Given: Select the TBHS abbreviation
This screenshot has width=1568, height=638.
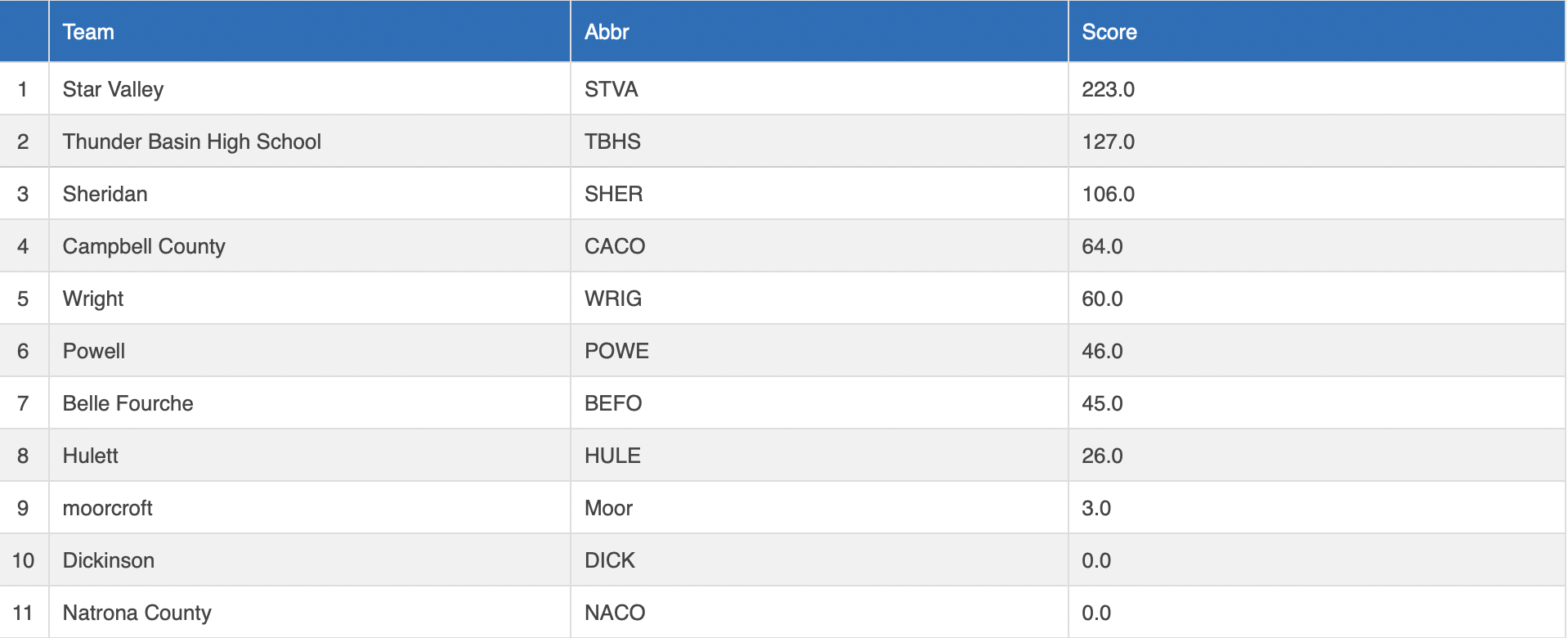Looking at the screenshot, I should click(612, 142).
